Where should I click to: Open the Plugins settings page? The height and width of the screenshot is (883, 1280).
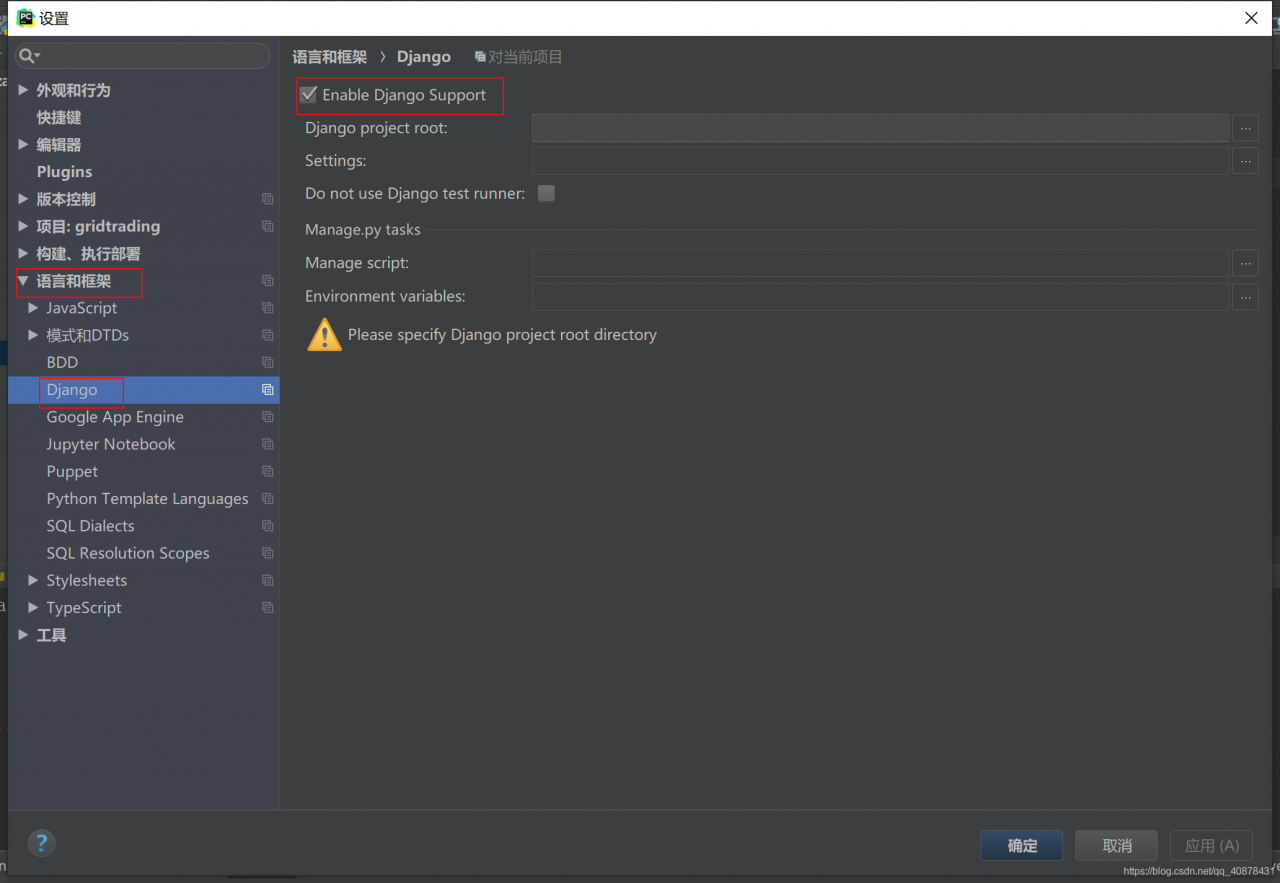pyautogui.click(x=64, y=172)
